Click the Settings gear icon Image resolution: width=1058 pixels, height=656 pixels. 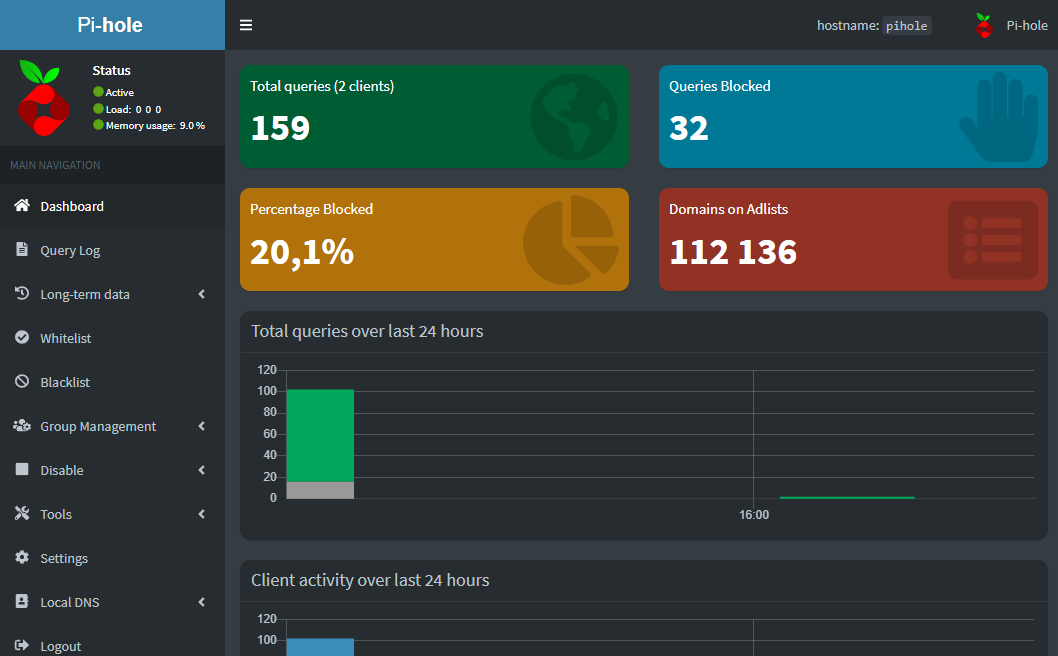click(22, 557)
